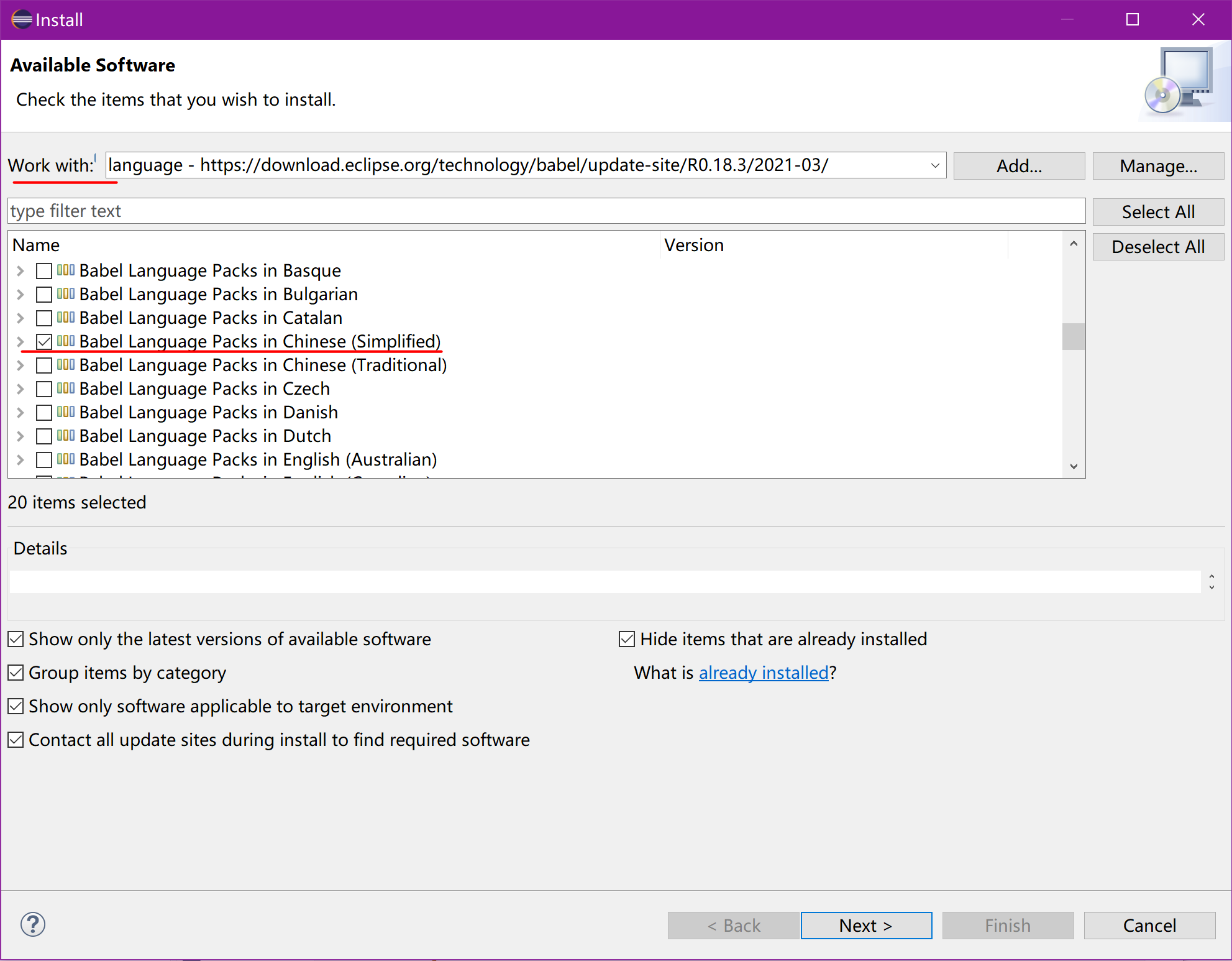Expand the Bulgarian language pack tree node
1232x961 pixels.
(20, 295)
